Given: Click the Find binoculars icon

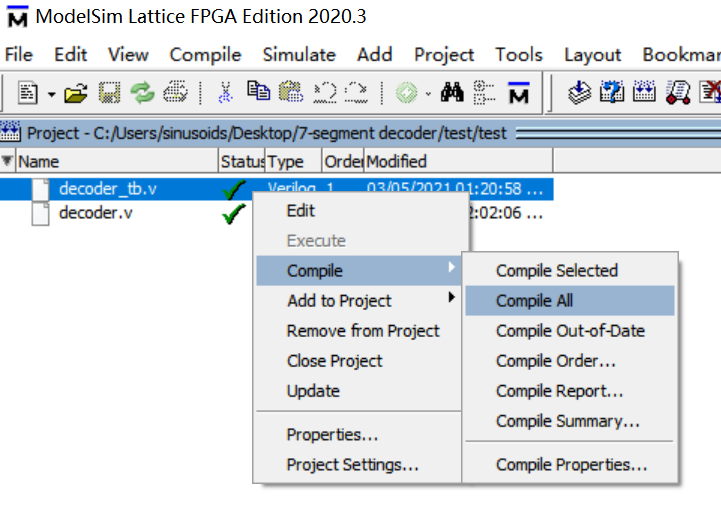Looking at the screenshot, I should pyautogui.click(x=452, y=92).
